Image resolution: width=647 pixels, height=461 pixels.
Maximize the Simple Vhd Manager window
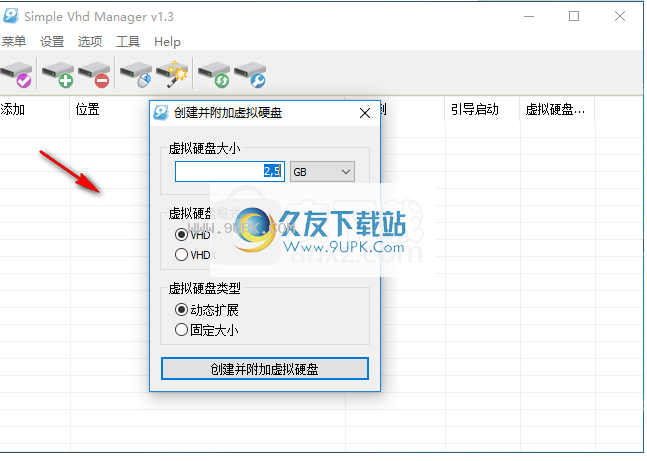pos(574,17)
